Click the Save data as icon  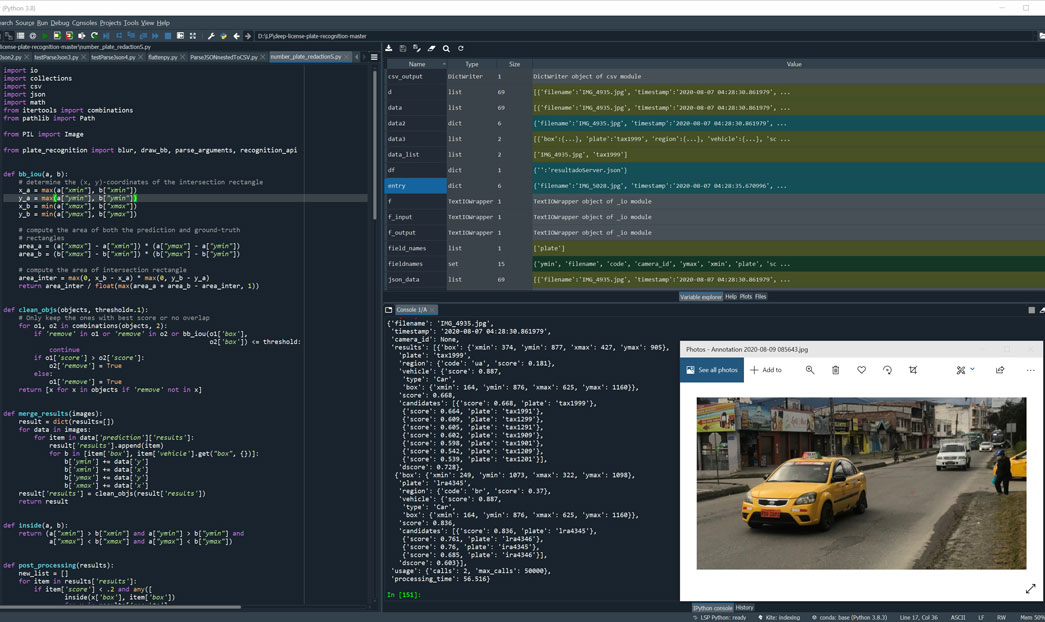coord(417,48)
